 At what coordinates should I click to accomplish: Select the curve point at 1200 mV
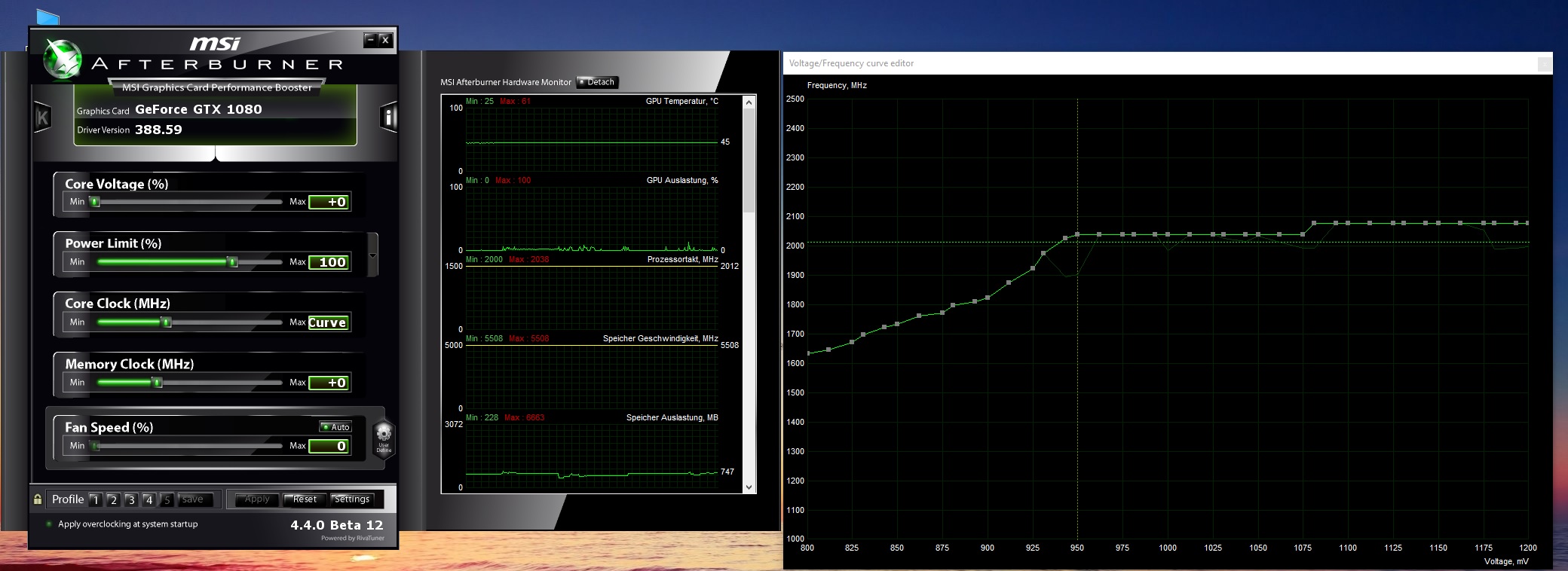(x=1527, y=223)
